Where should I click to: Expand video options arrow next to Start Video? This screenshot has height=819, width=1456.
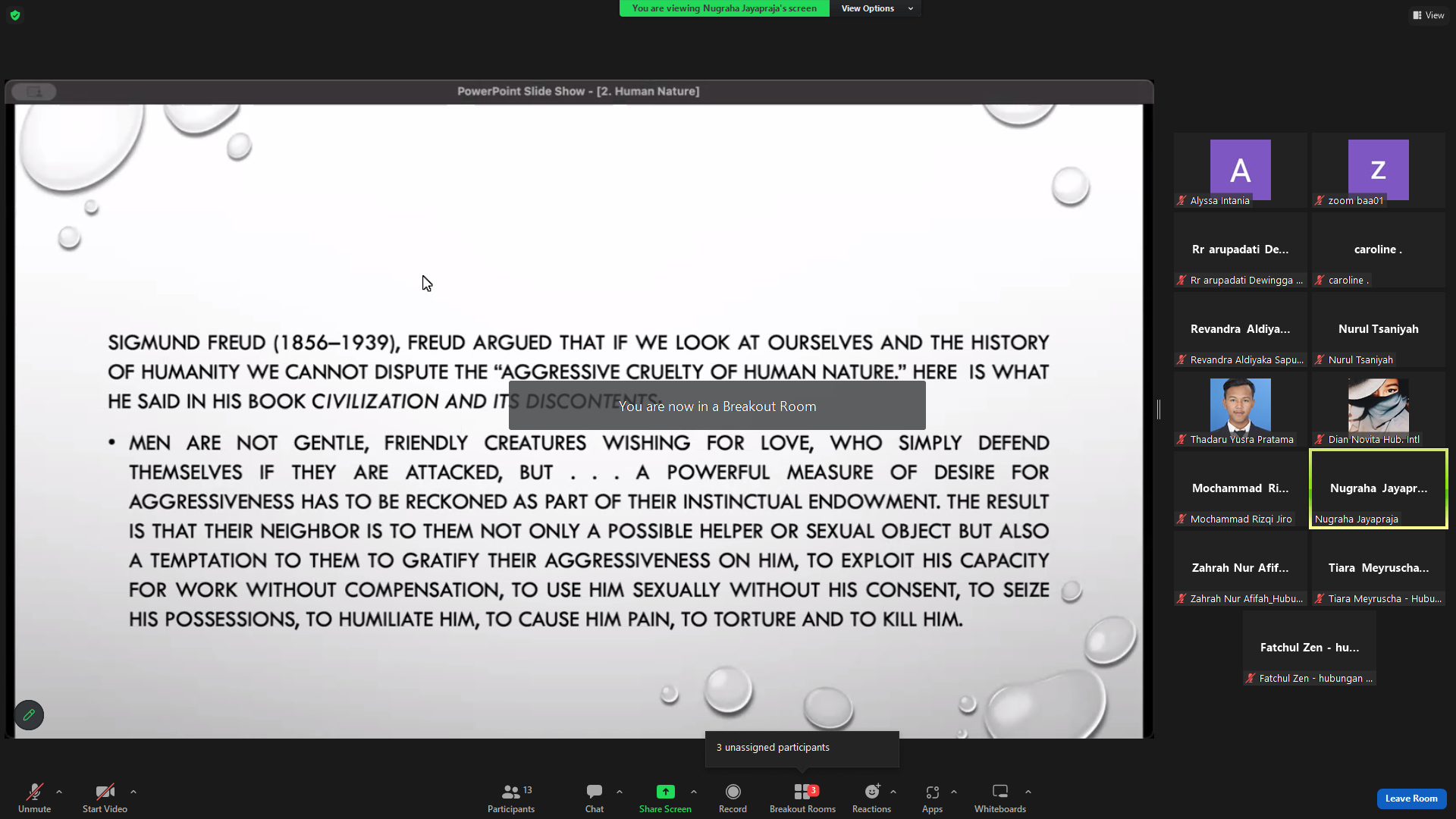click(x=133, y=792)
